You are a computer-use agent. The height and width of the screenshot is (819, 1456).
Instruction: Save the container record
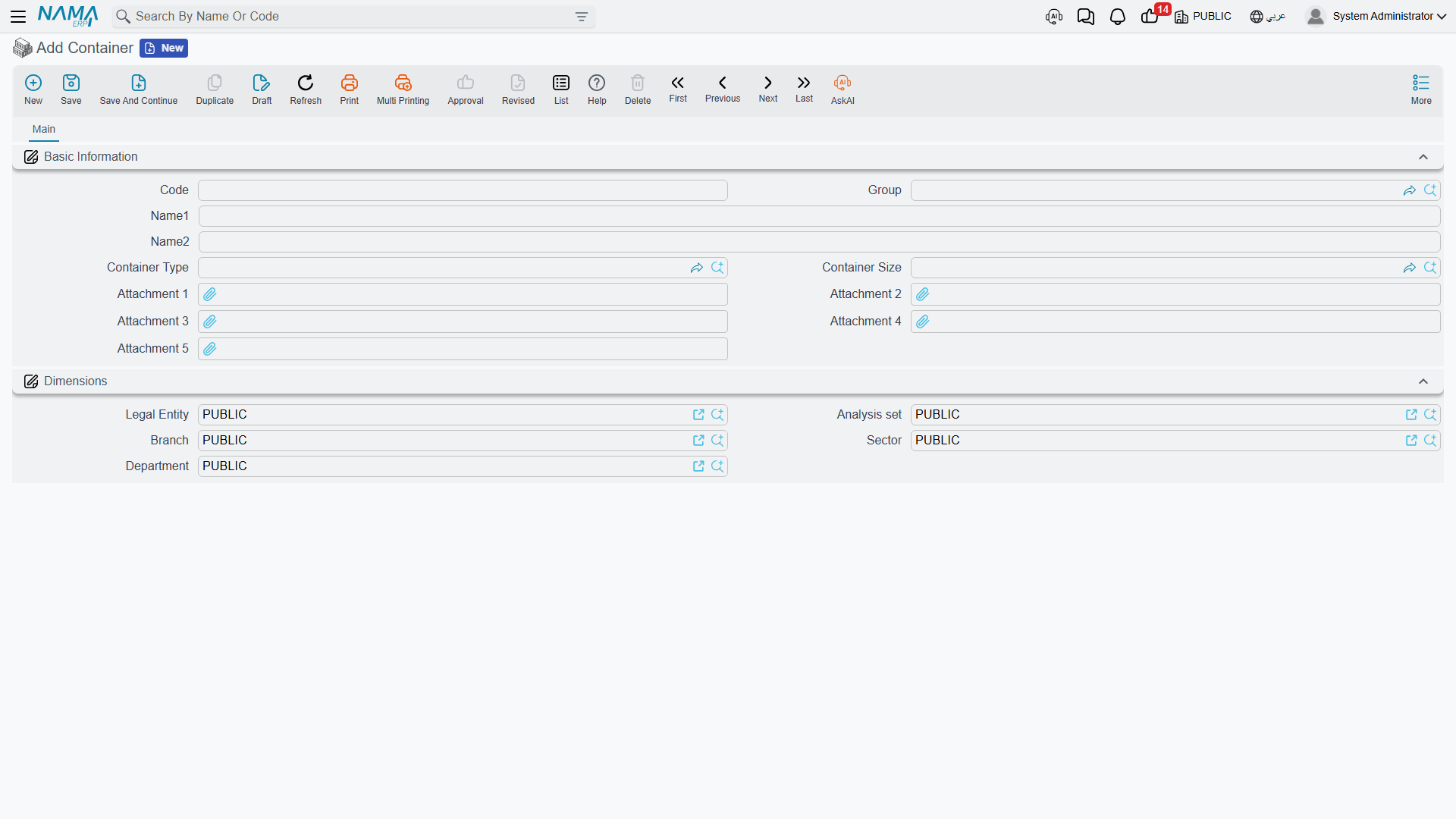(x=71, y=89)
